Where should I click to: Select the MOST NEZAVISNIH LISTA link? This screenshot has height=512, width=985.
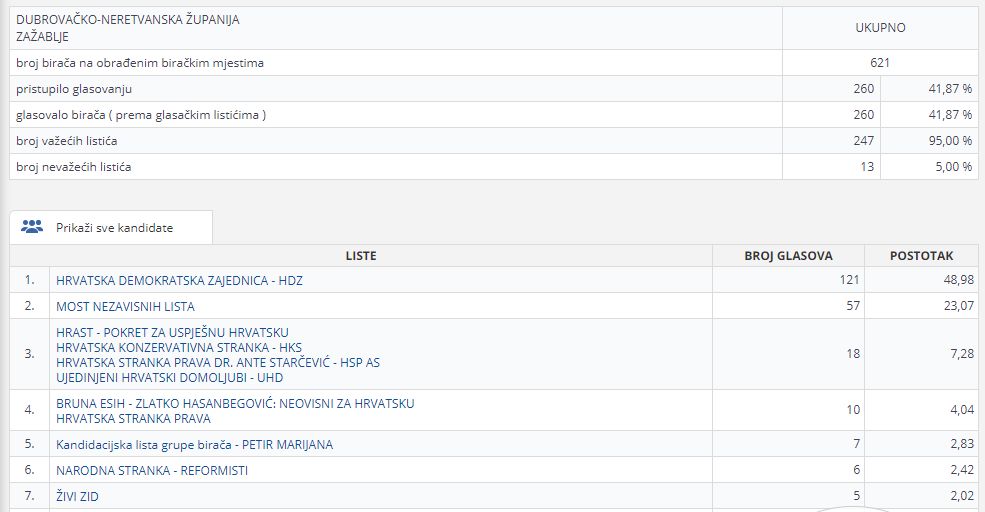[125, 306]
